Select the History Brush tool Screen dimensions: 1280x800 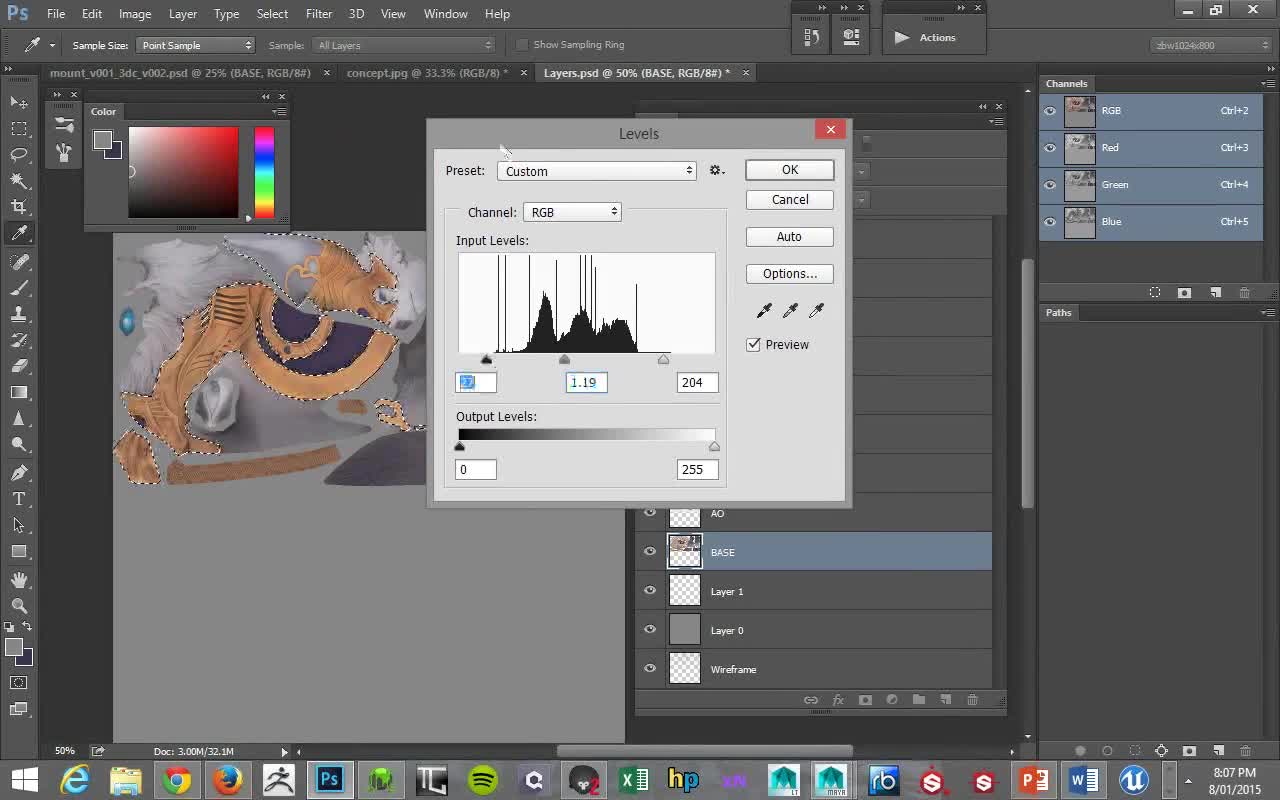pyautogui.click(x=19, y=340)
